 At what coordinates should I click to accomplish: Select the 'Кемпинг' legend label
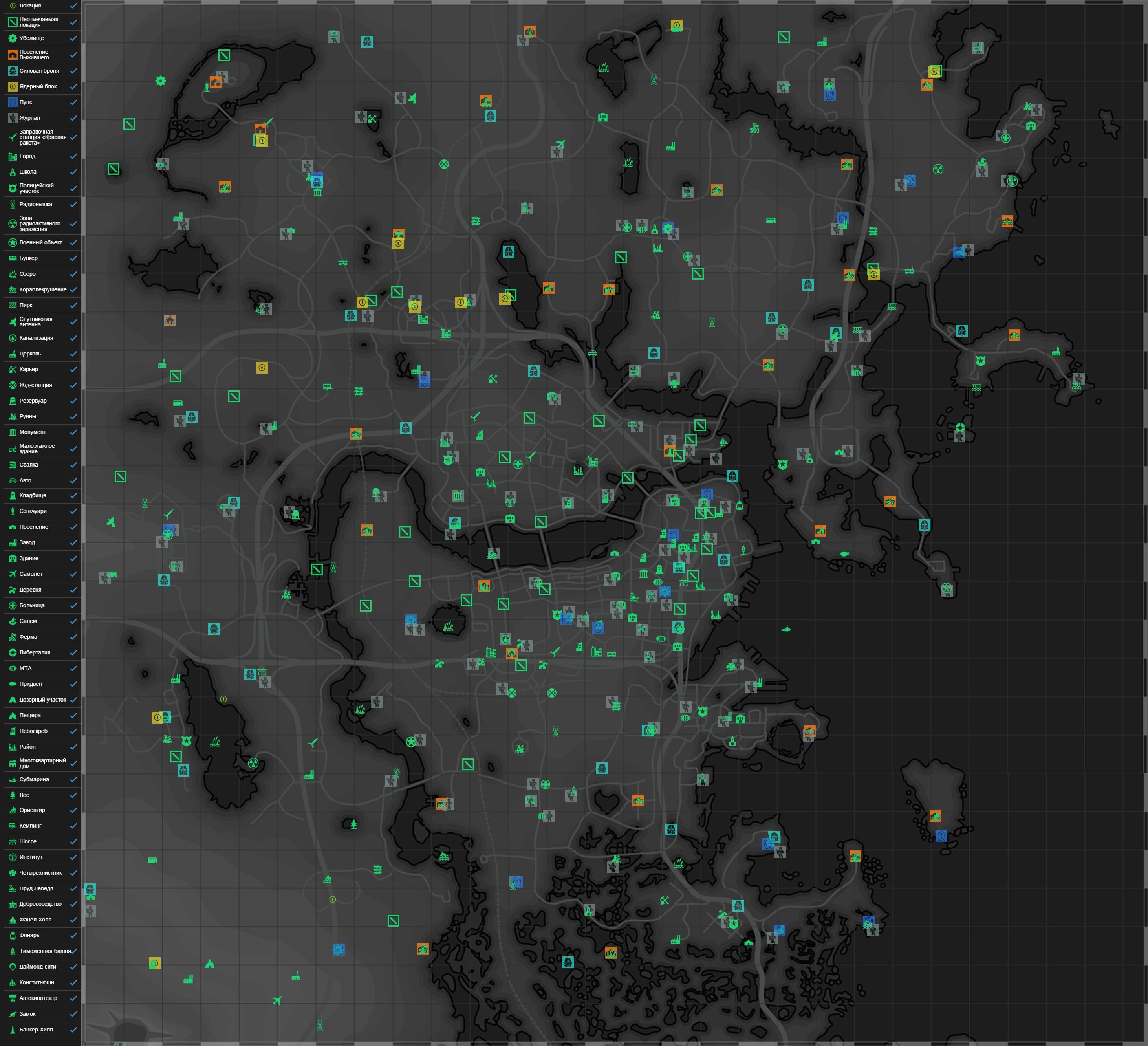tap(30, 826)
